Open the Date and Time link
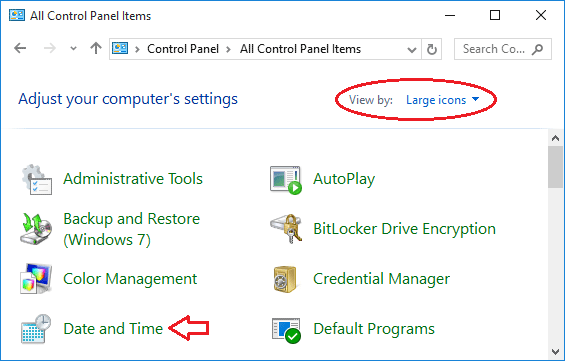This screenshot has width=565, height=361. 113,329
